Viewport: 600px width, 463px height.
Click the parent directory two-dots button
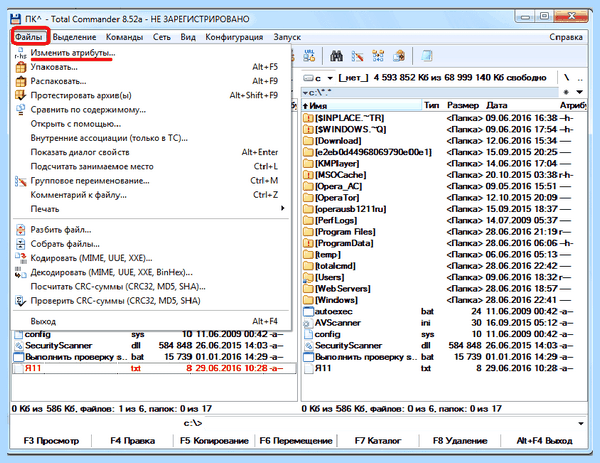[580, 78]
